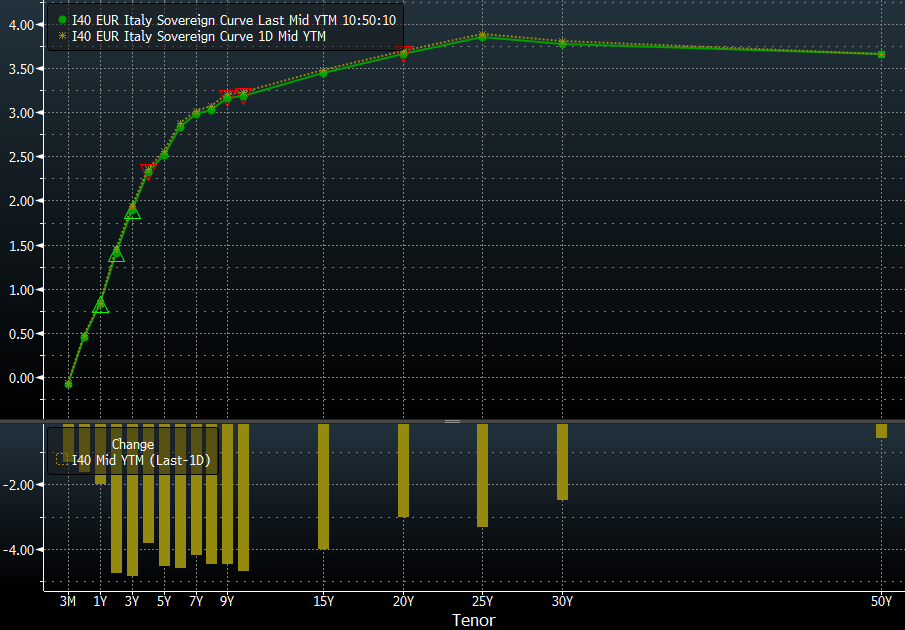
Task: Click the panel divider handle between the charts
Action: (x=452, y=421)
